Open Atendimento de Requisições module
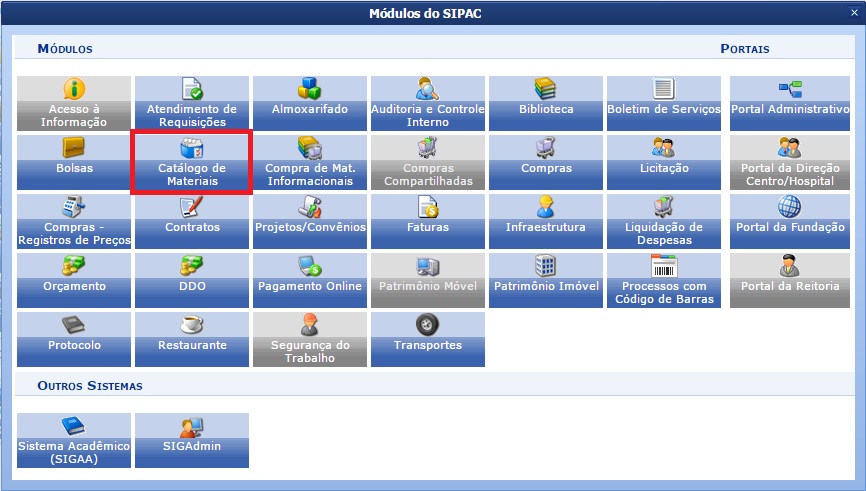 pos(192,103)
